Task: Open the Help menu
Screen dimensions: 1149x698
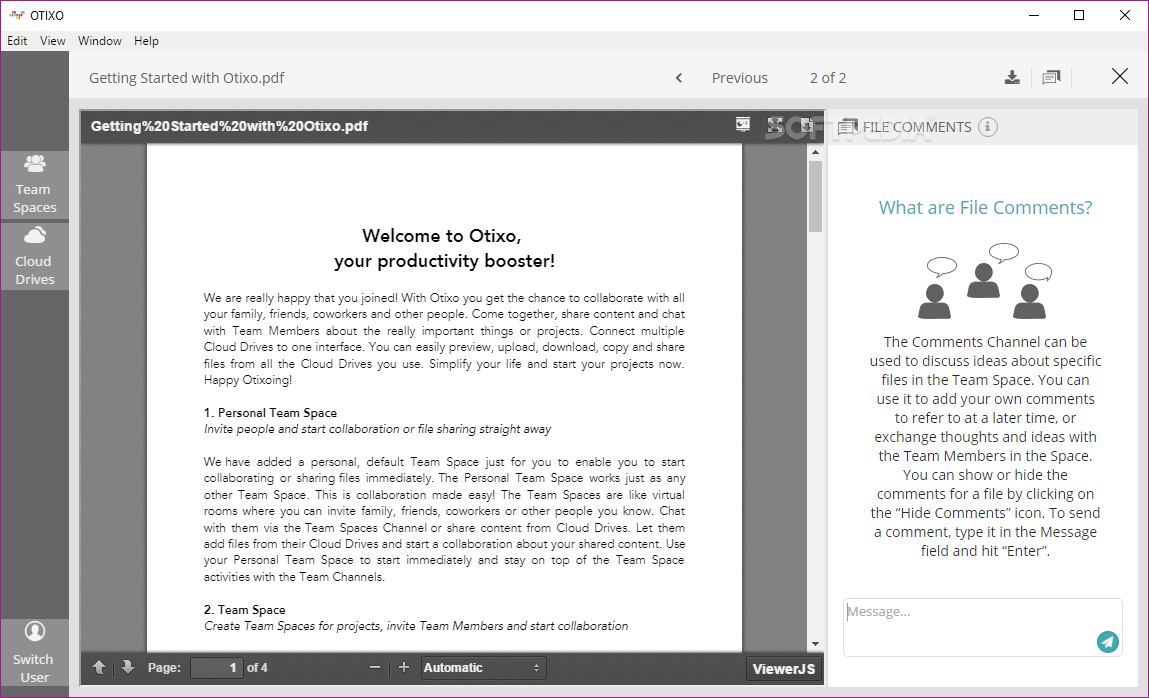Action: coord(146,41)
